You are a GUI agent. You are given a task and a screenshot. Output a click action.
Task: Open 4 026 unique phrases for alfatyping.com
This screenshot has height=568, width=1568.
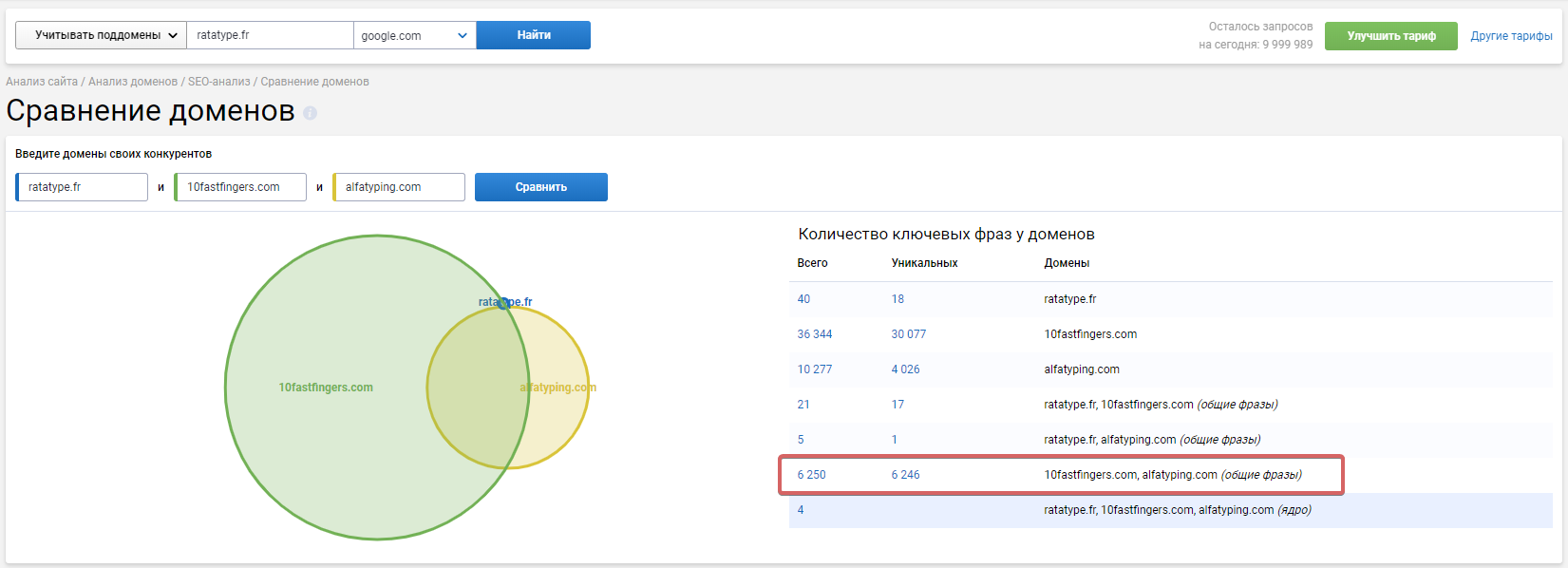click(x=905, y=369)
